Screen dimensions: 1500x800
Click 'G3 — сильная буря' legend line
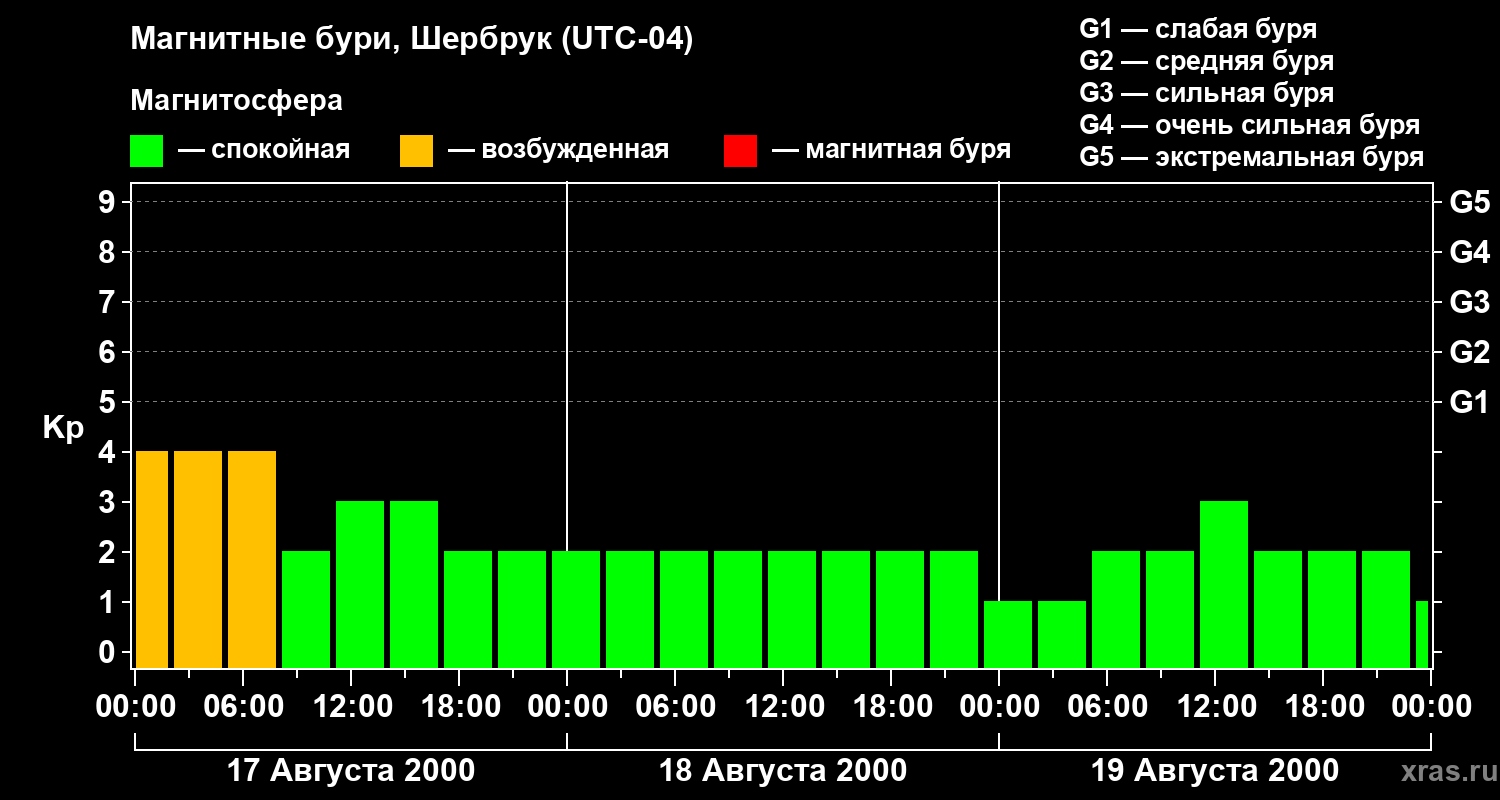click(1206, 93)
